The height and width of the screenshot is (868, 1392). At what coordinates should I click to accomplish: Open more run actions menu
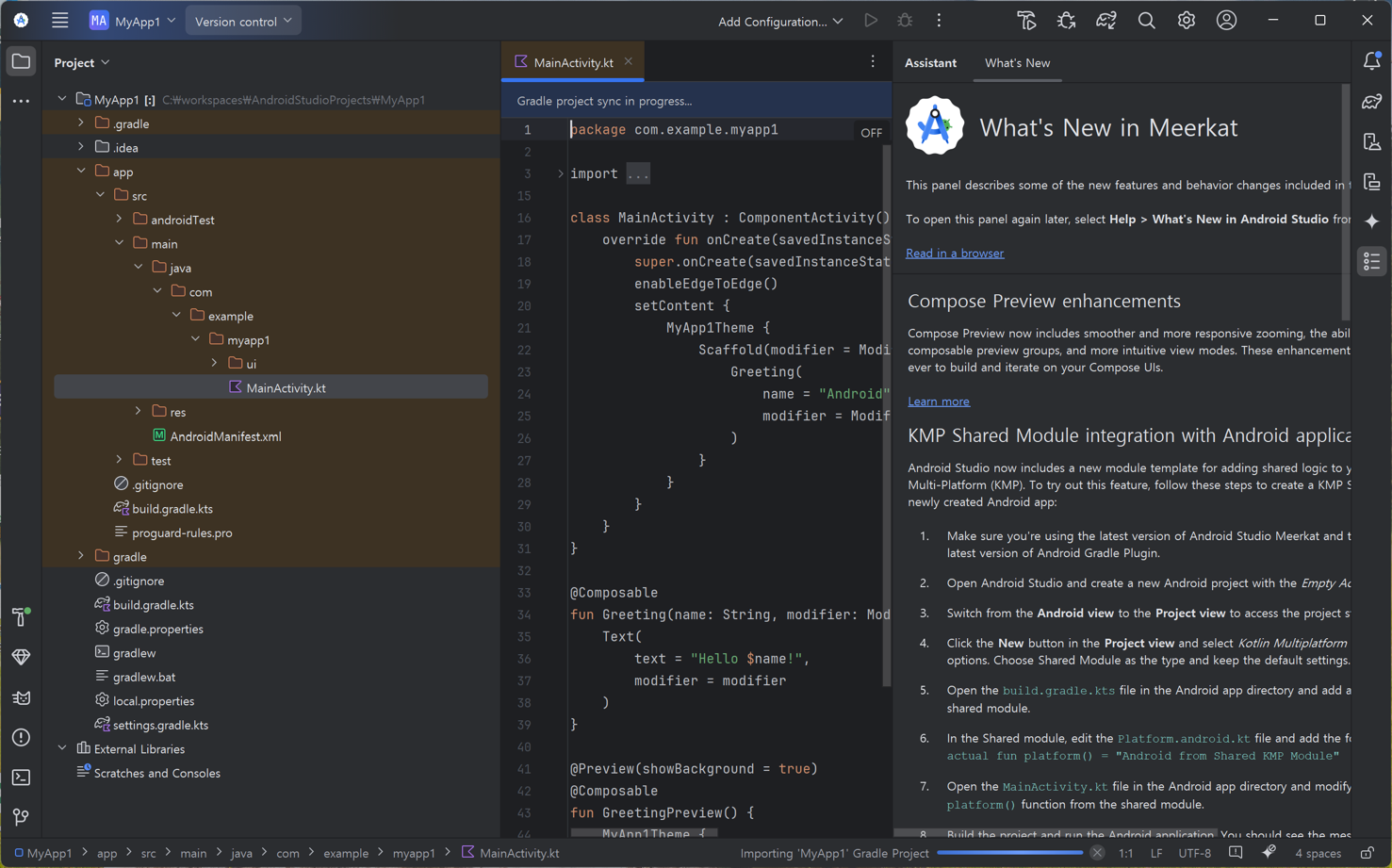pos(939,21)
